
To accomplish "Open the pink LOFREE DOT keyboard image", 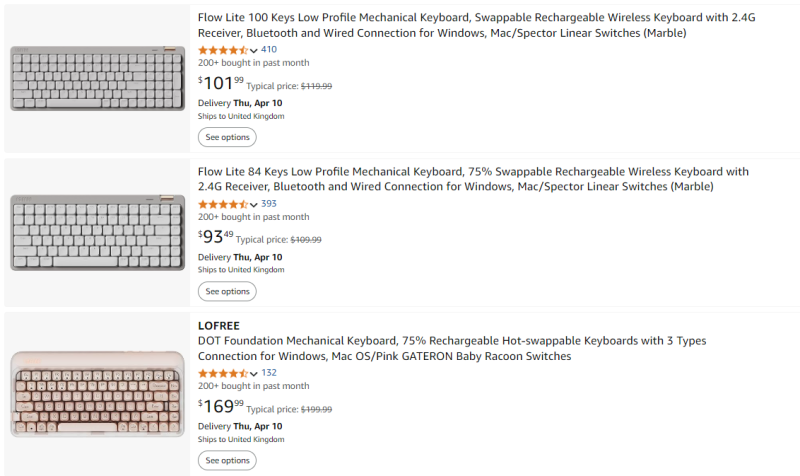I will 97,394.
